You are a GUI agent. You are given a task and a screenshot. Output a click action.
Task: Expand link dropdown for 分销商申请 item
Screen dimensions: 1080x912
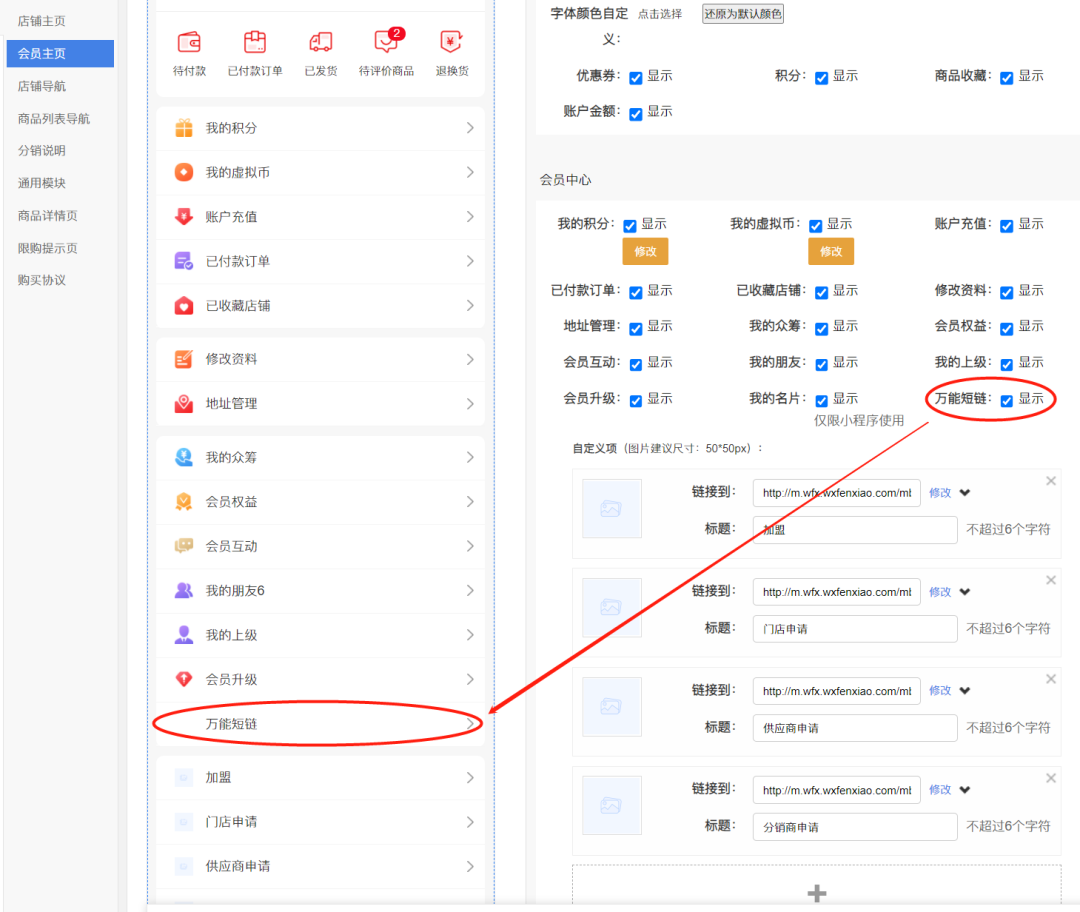pyautogui.click(x=965, y=790)
